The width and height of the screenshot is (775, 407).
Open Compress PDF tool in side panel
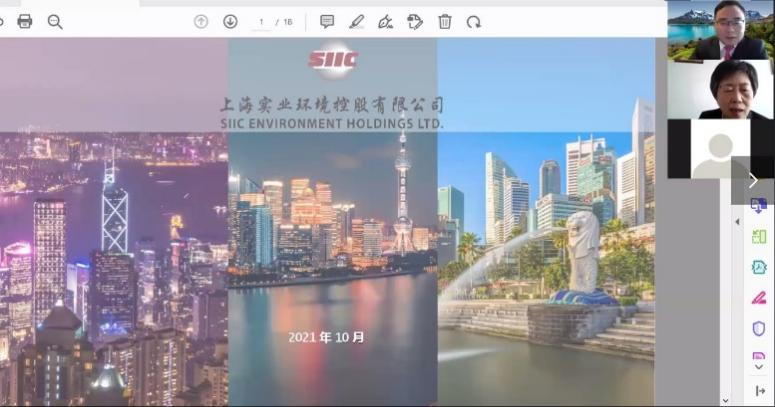[759, 267]
